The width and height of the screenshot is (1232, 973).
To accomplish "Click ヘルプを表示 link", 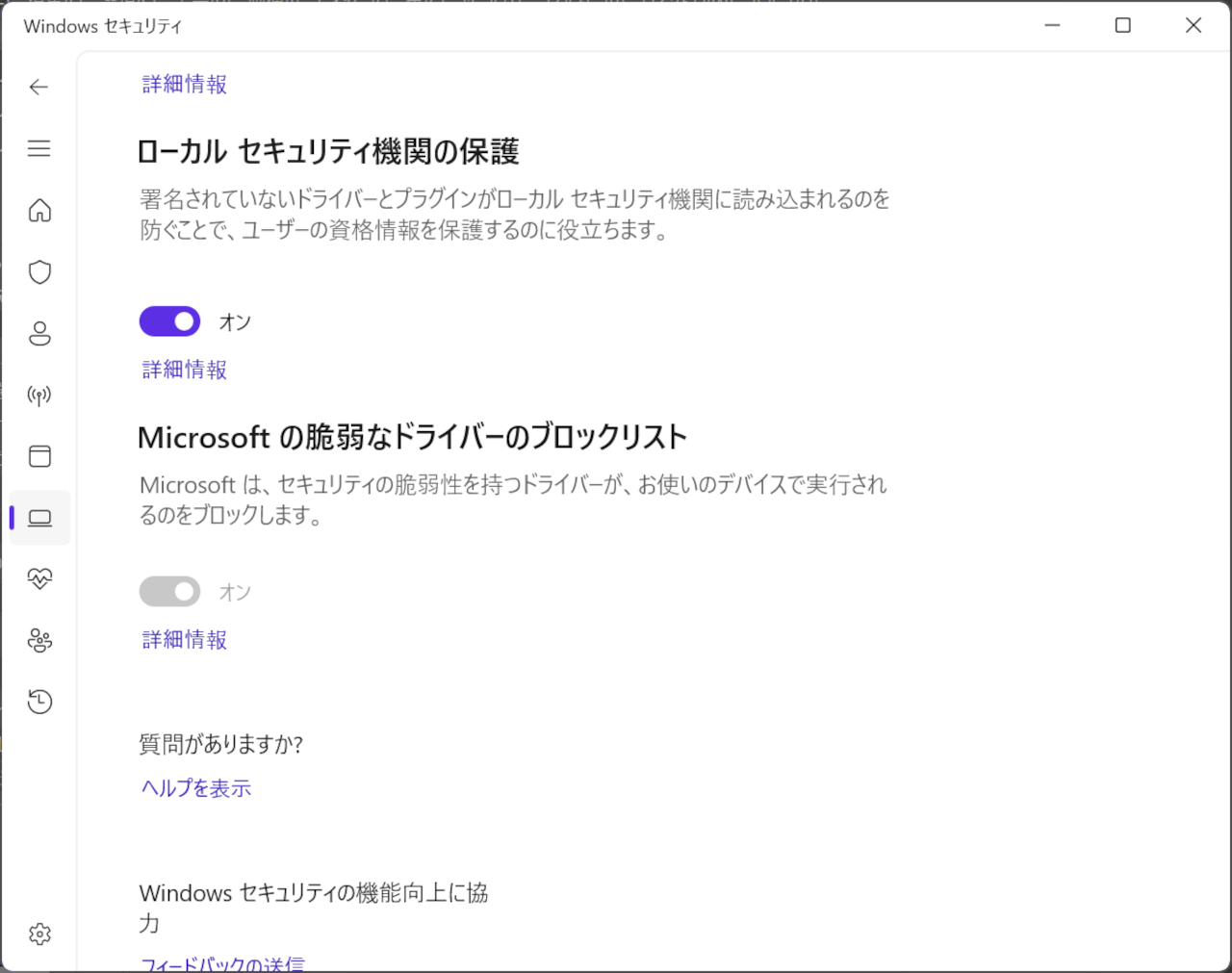I will pyautogui.click(x=196, y=788).
